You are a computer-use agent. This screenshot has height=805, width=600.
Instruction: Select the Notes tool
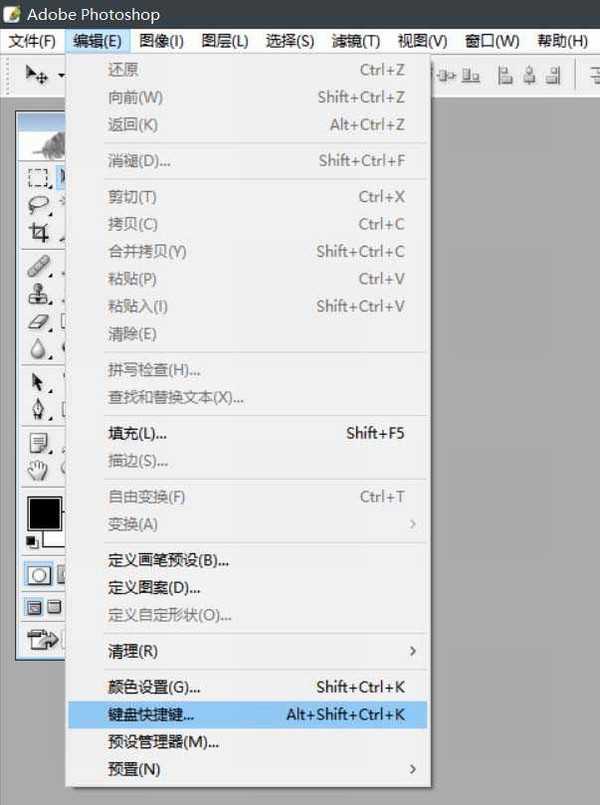pyautogui.click(x=38, y=443)
